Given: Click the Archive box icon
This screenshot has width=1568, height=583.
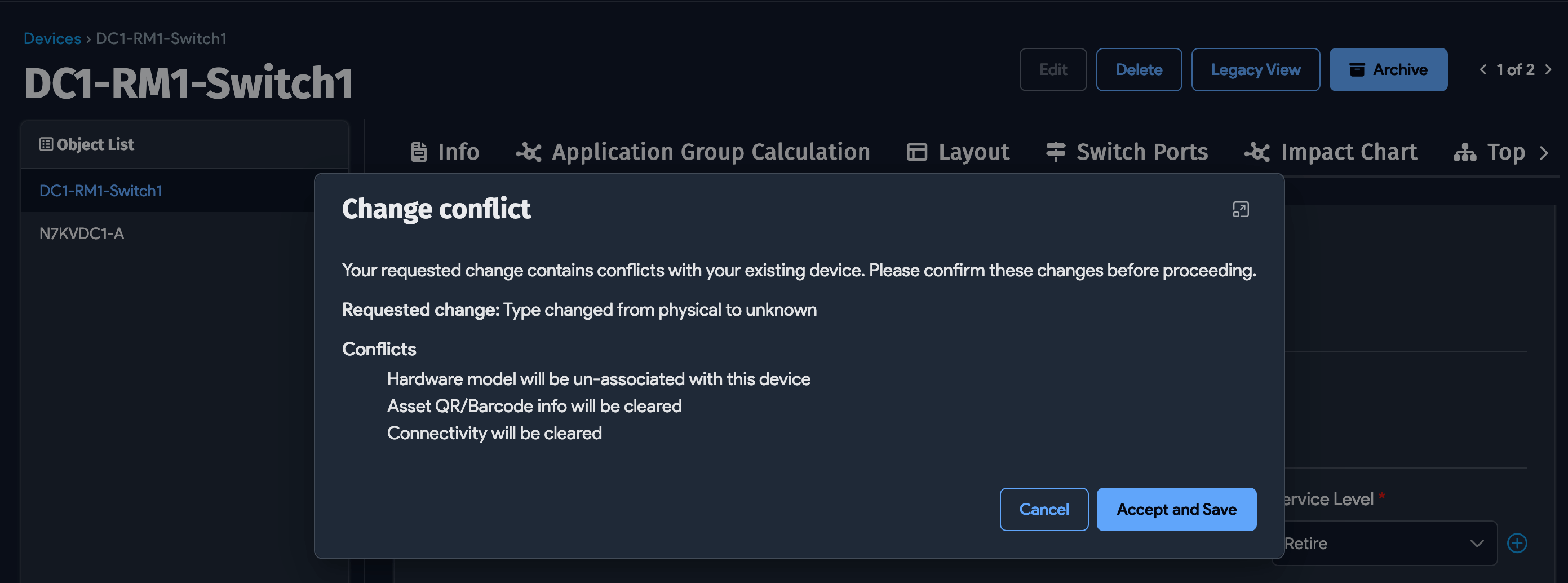Looking at the screenshot, I should coord(1357,69).
